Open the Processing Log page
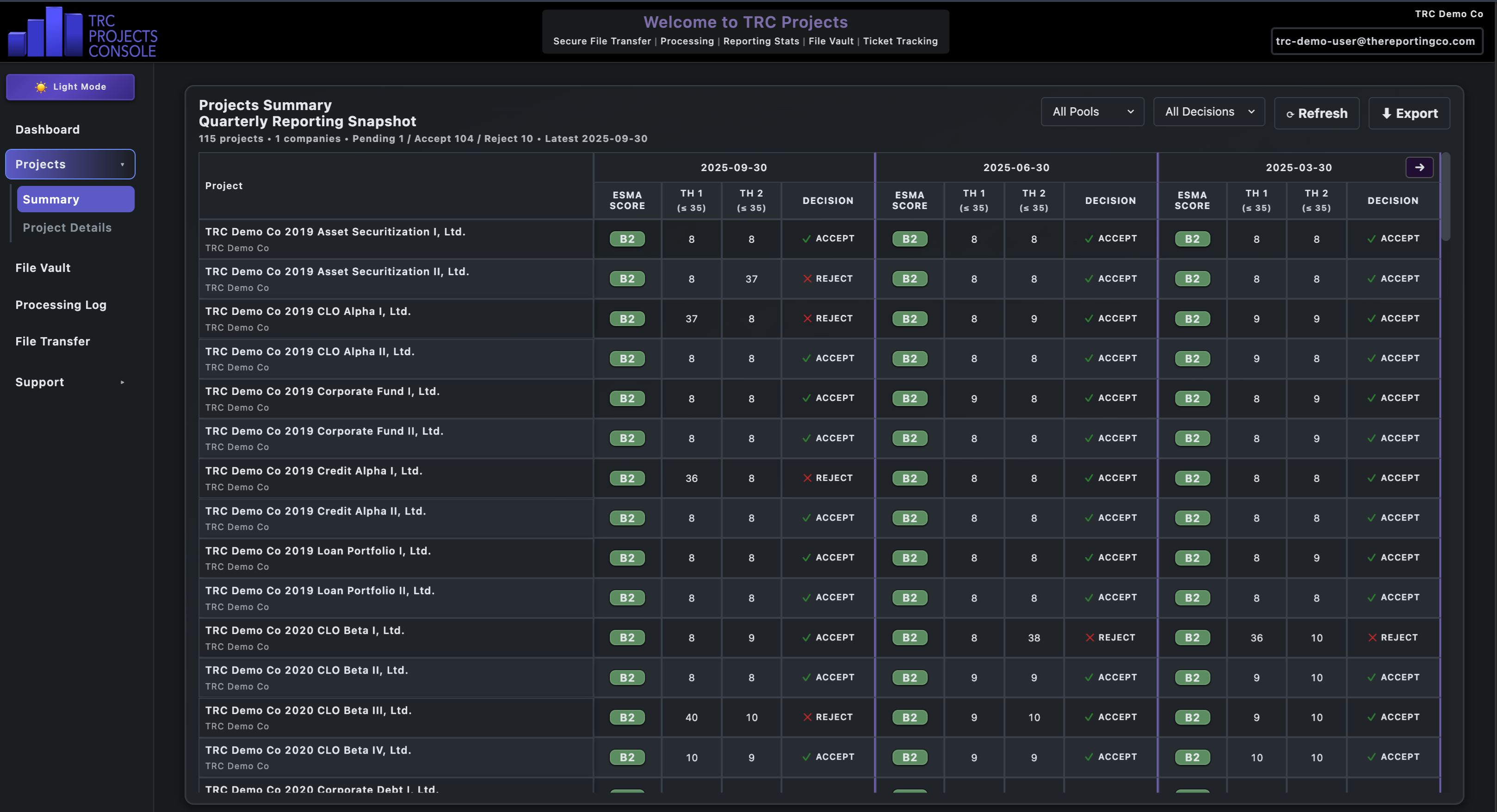 point(61,305)
